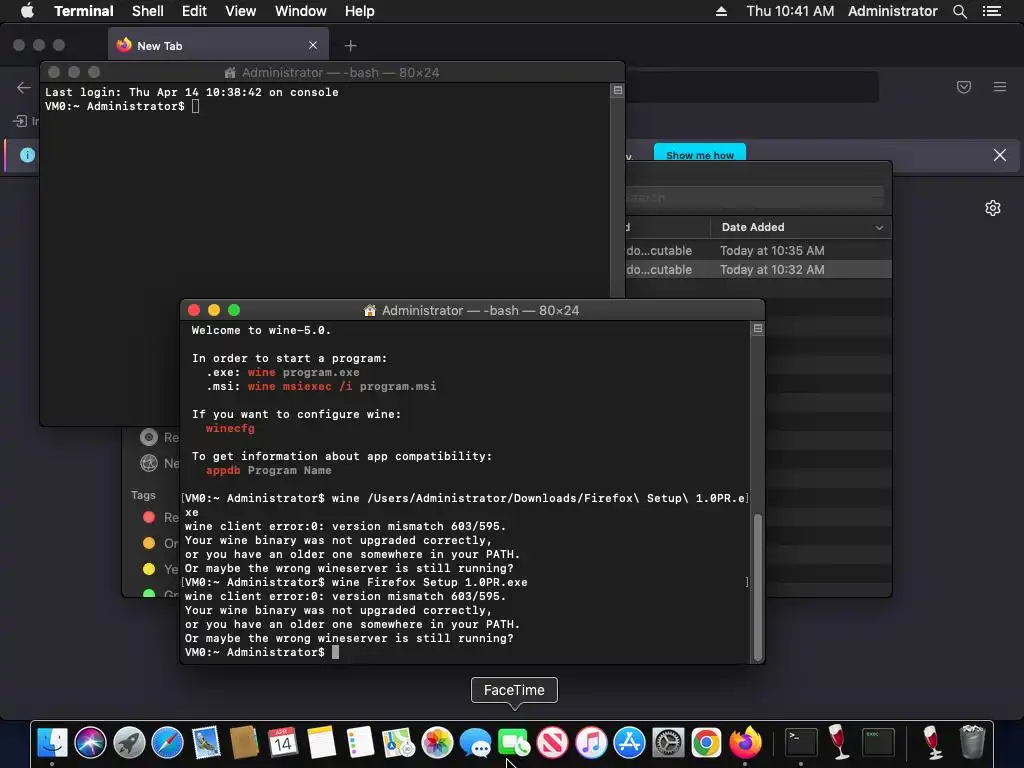
Task: Open the View menu
Action: tap(240, 11)
